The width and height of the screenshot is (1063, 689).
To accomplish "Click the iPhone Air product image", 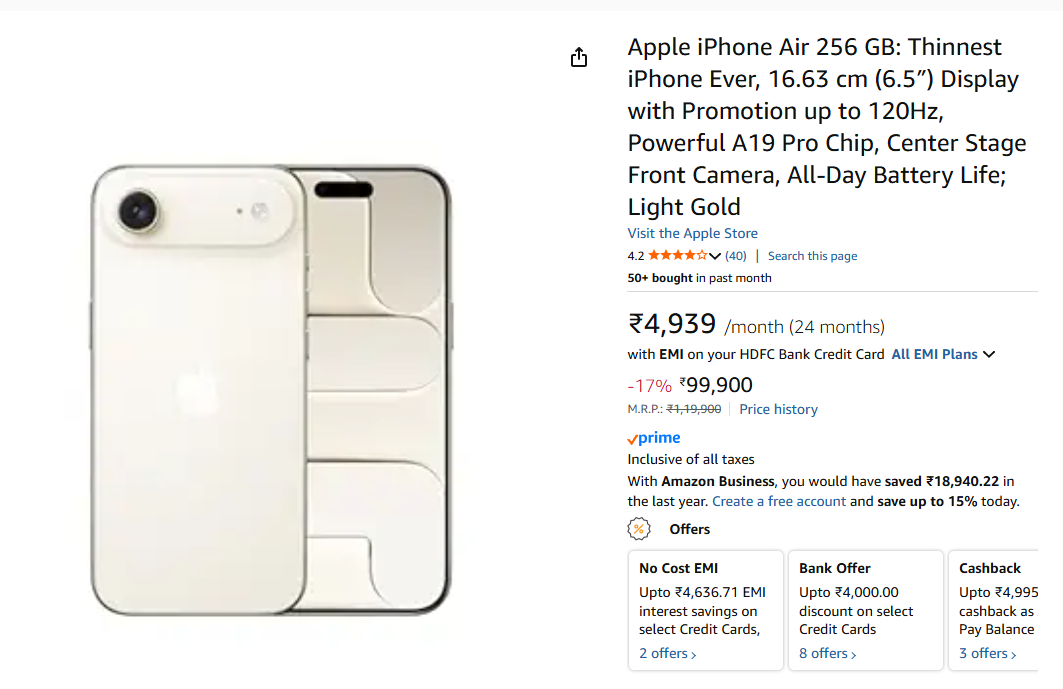I will coord(270,390).
